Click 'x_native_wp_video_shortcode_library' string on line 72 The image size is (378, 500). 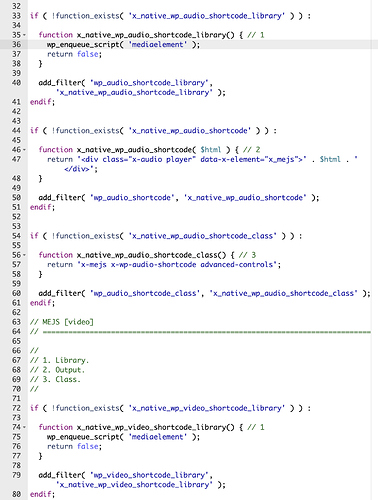tap(207, 408)
